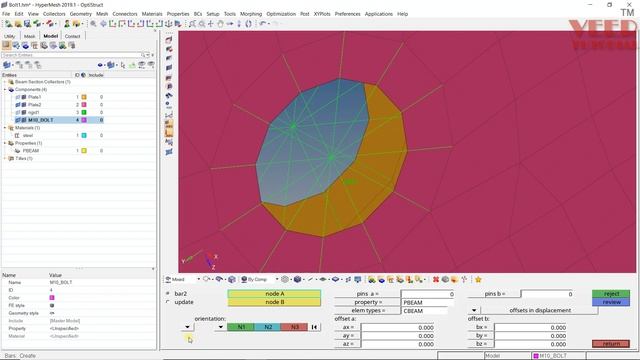Toggle mesh visibility of Plate2
This screenshot has height=360, width=640.
[24, 105]
